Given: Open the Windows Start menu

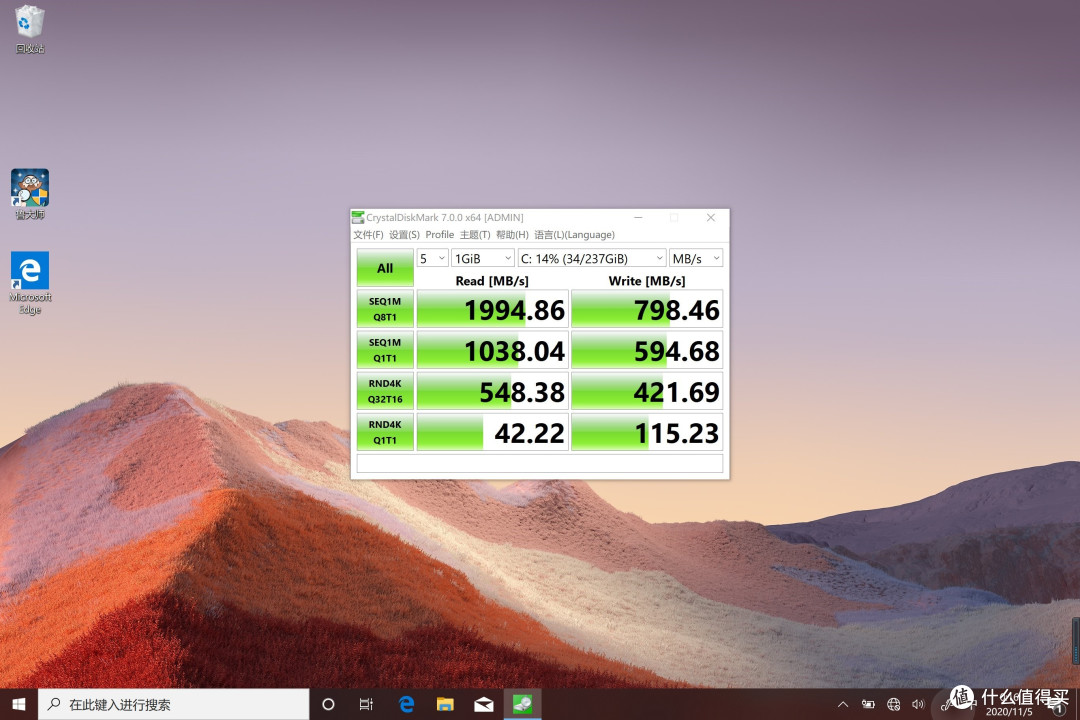Looking at the screenshot, I should tap(19, 704).
